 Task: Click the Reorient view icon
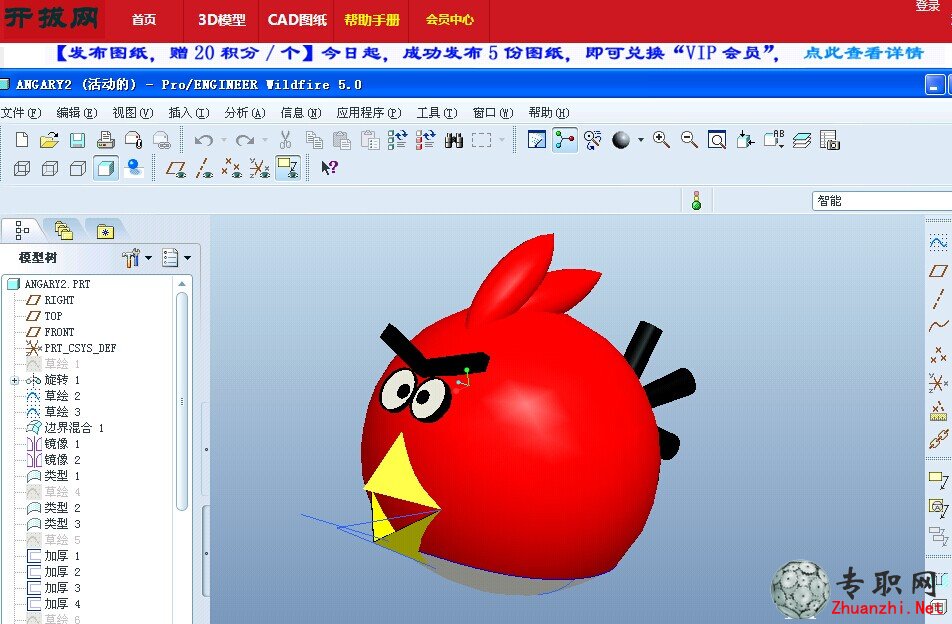[746, 140]
